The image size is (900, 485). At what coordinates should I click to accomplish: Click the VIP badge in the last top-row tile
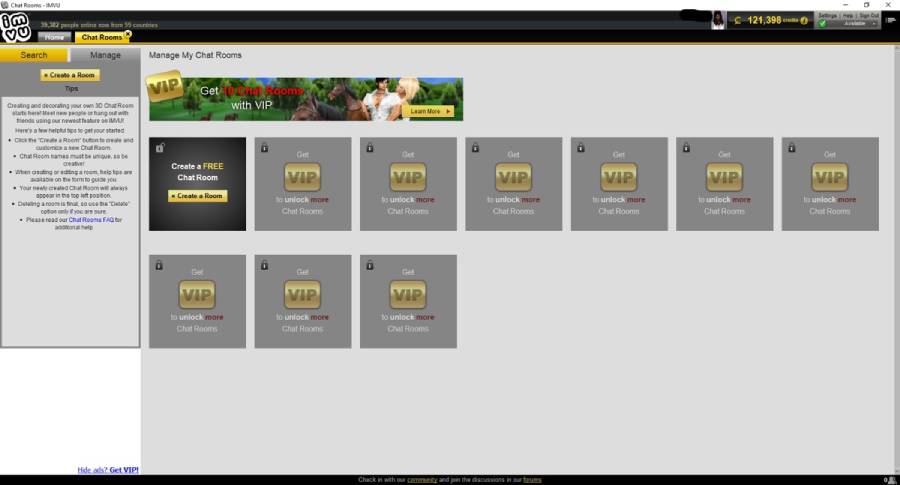pyautogui.click(x=829, y=177)
